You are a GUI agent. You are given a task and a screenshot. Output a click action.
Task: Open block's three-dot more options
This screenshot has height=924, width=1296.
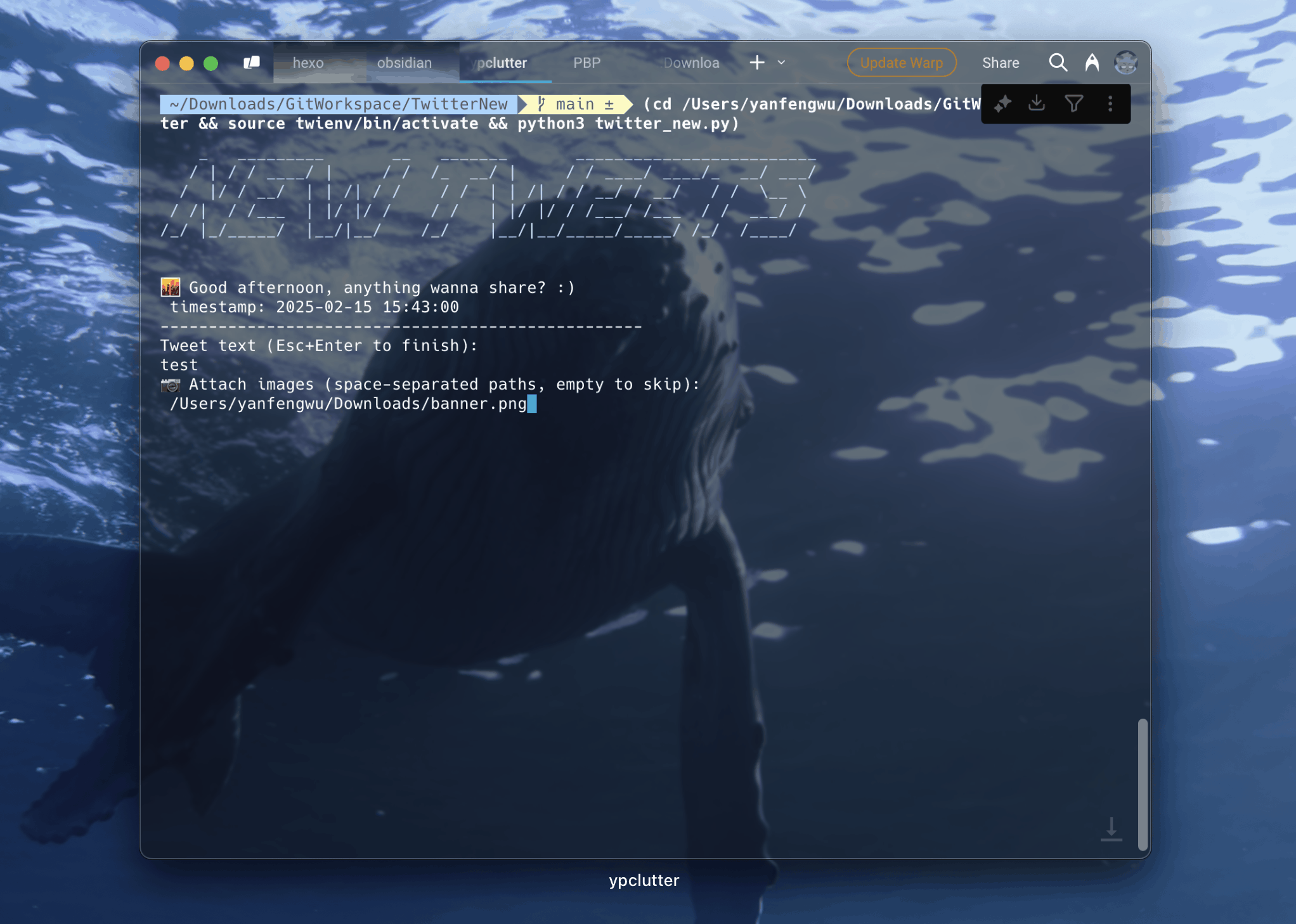point(1110,103)
